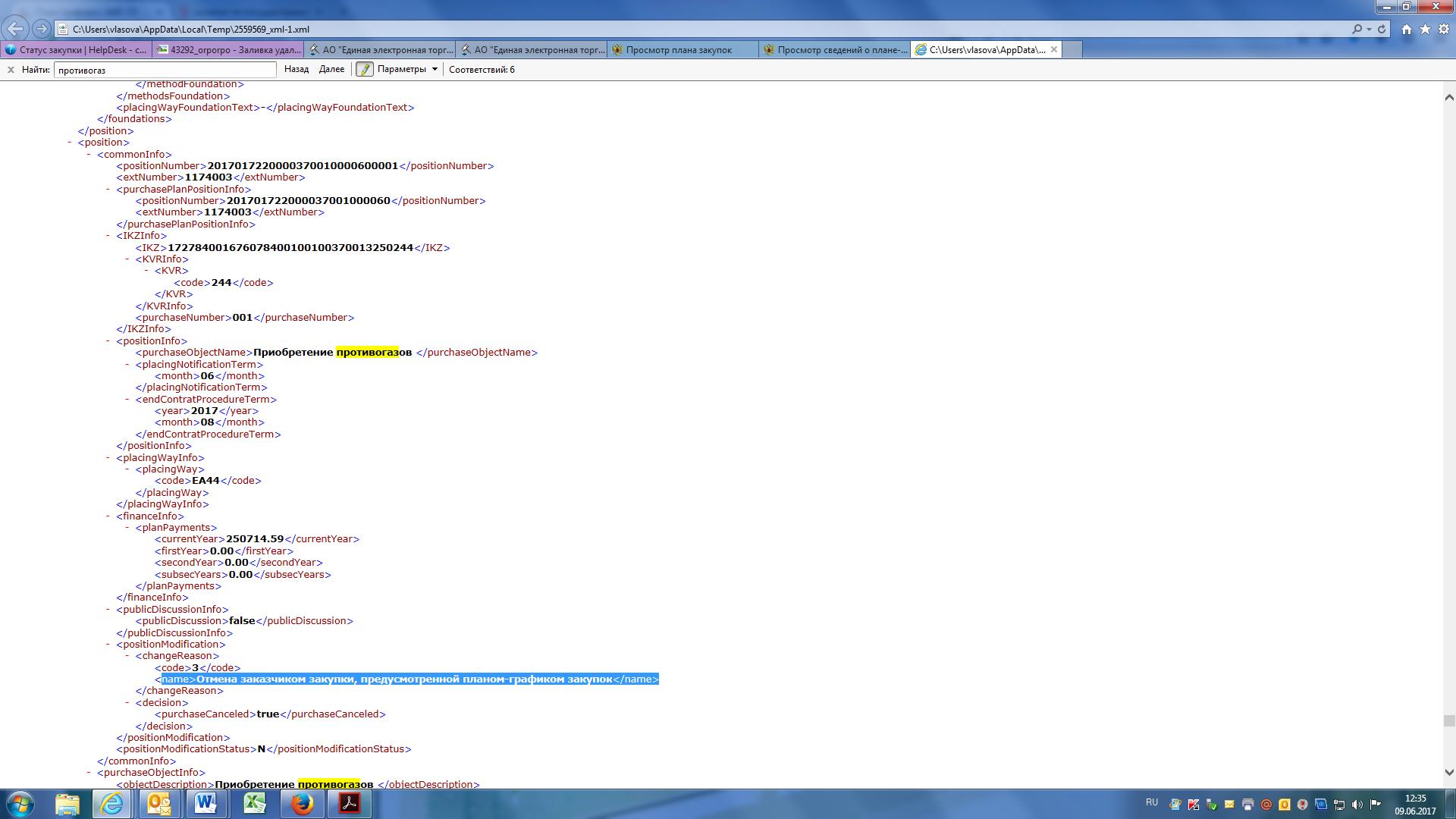Click the Найти search text field
Screen dimensions: 1456x819
pyautogui.click(x=165, y=70)
